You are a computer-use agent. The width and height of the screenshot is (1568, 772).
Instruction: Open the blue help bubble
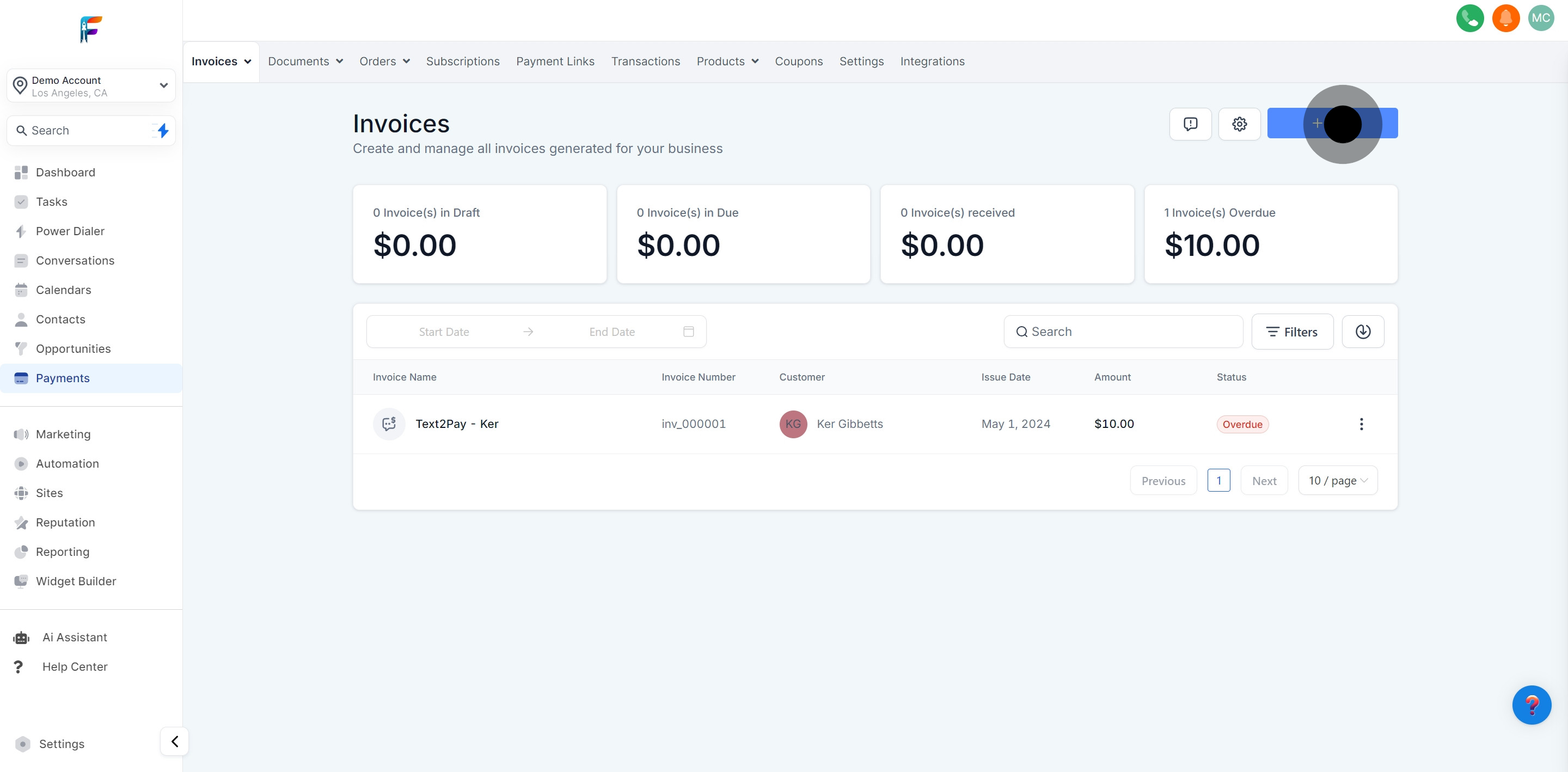pos(1532,705)
